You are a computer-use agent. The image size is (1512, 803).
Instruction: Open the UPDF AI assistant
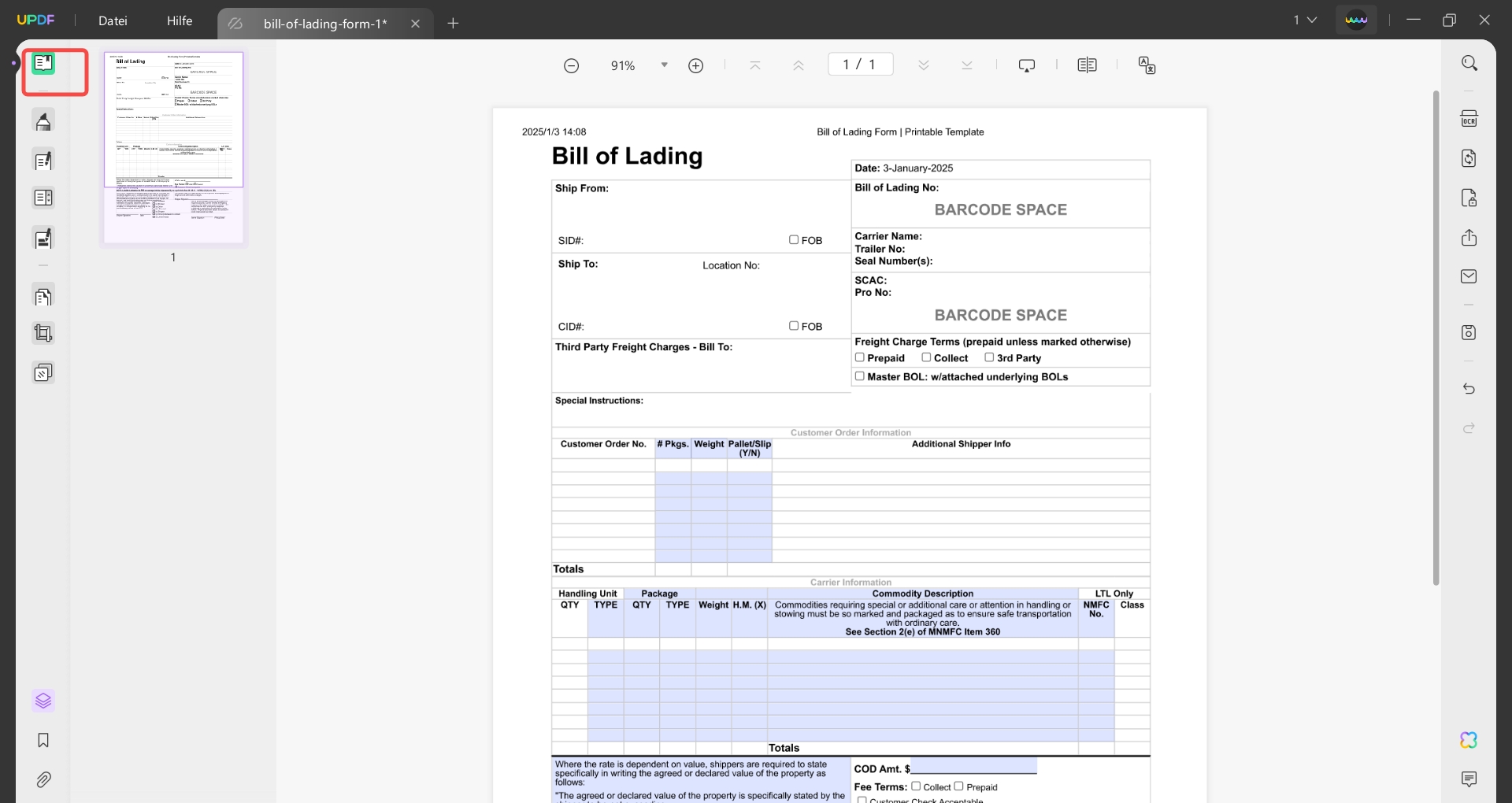pos(1469,740)
